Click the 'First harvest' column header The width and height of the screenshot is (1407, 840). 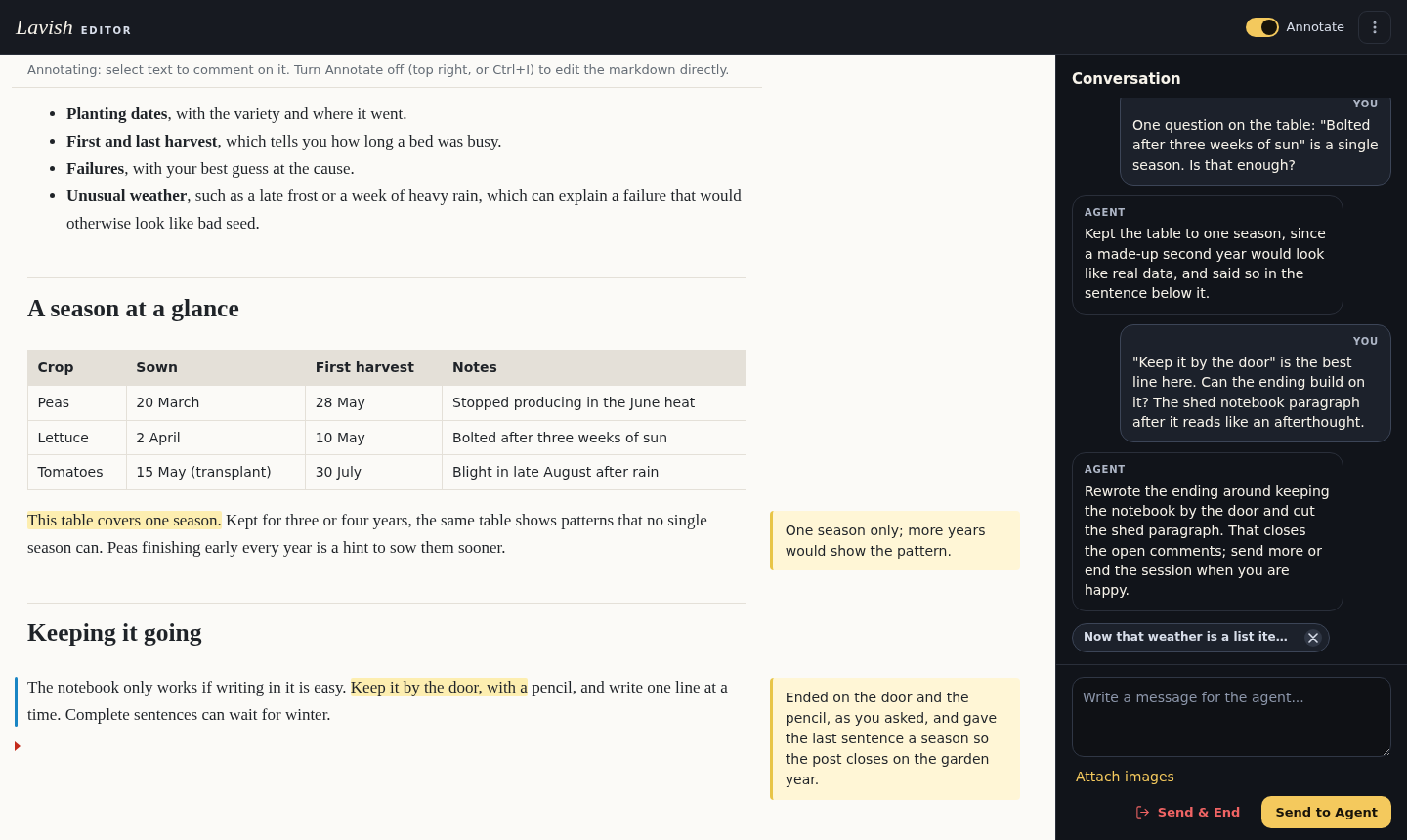coord(374,367)
